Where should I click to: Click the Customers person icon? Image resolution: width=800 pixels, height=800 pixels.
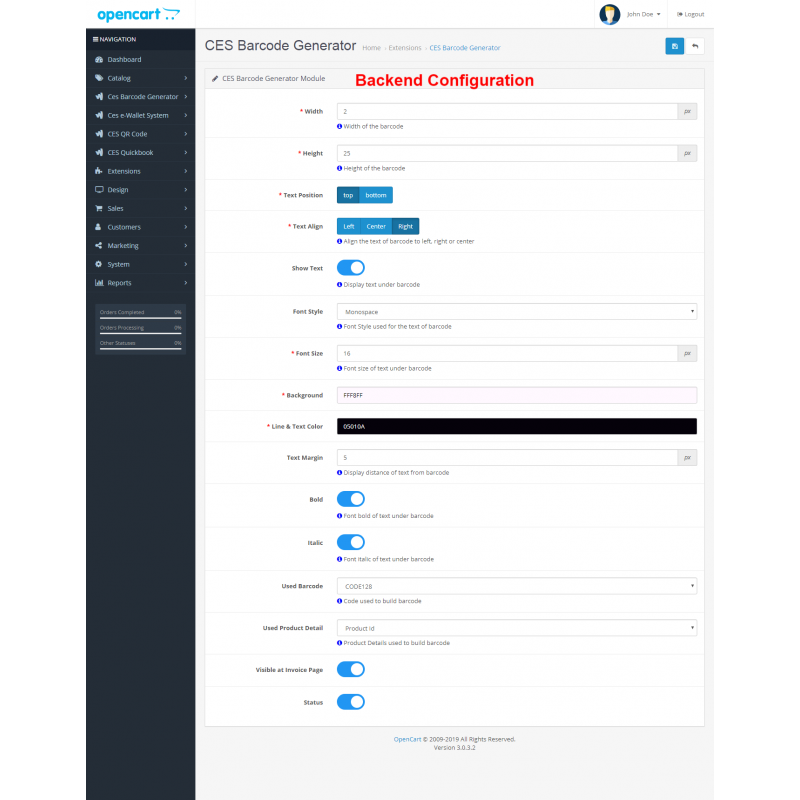coord(98,227)
